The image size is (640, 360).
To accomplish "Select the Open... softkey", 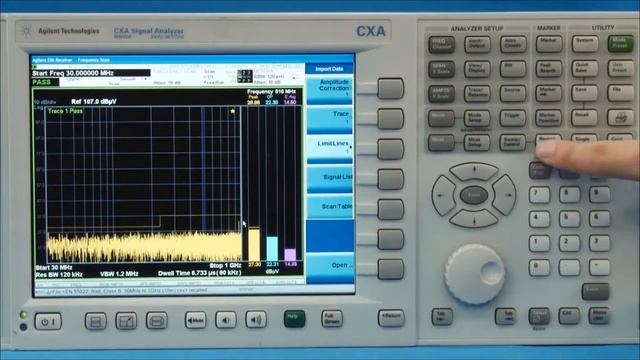I will (330, 267).
